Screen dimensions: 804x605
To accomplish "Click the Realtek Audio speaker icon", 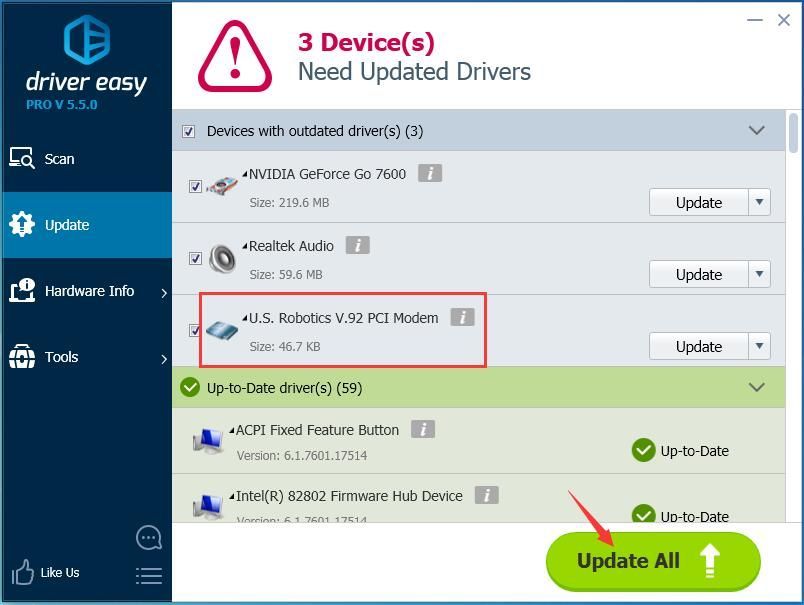I will [x=223, y=258].
